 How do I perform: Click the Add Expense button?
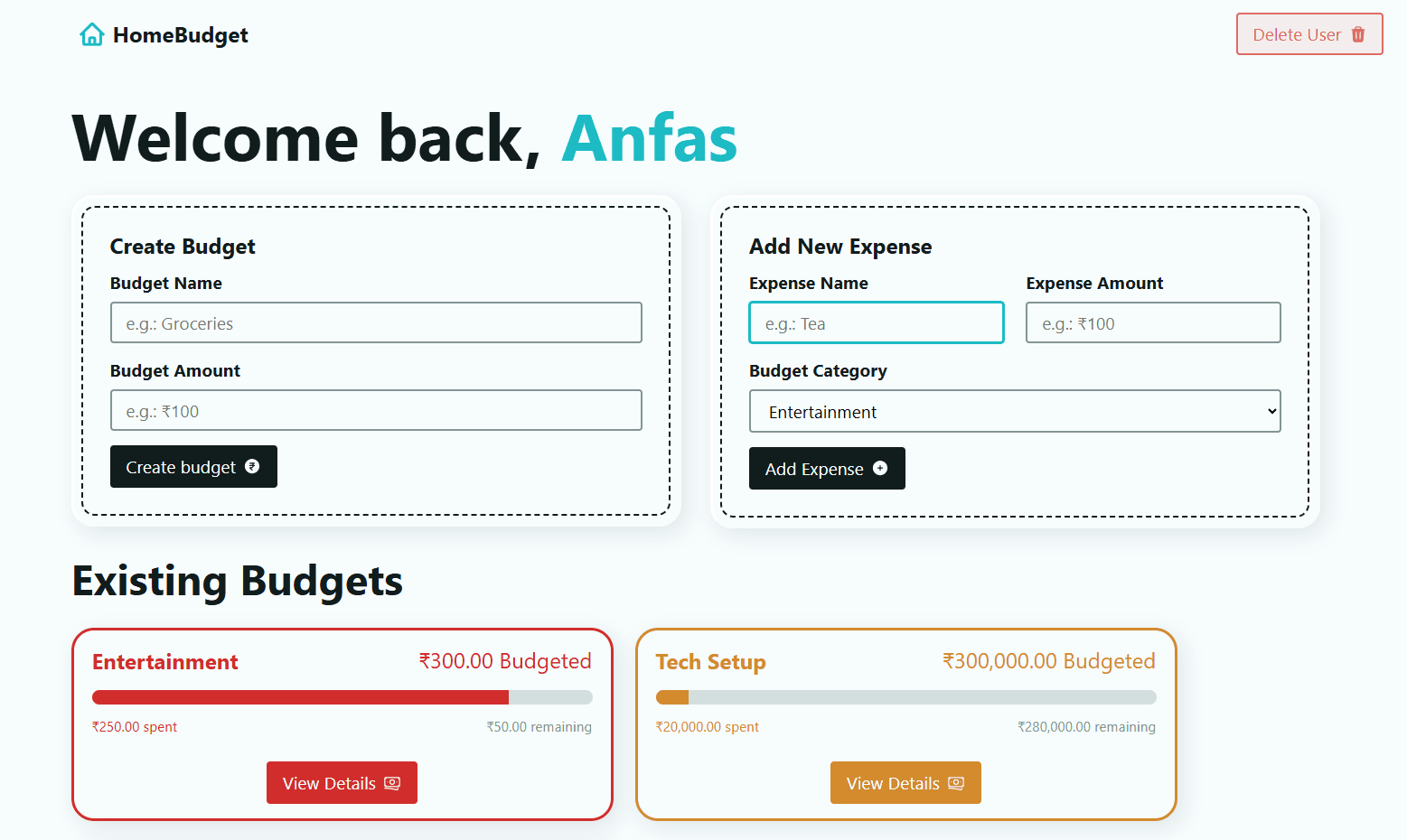827,468
